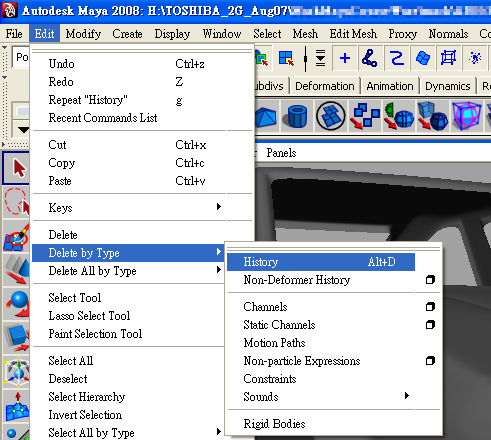Open the Normals menu
This screenshot has height=440, width=491.
tap(448, 34)
